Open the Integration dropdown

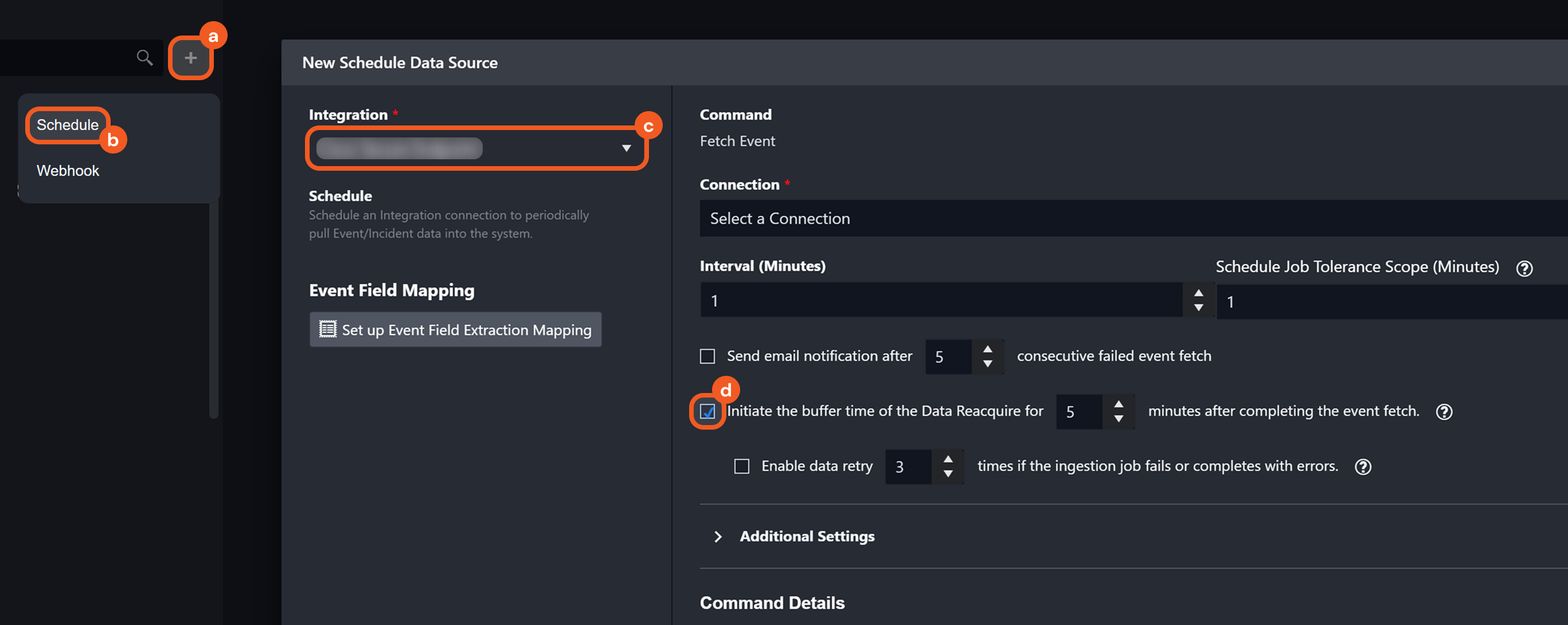[476, 148]
